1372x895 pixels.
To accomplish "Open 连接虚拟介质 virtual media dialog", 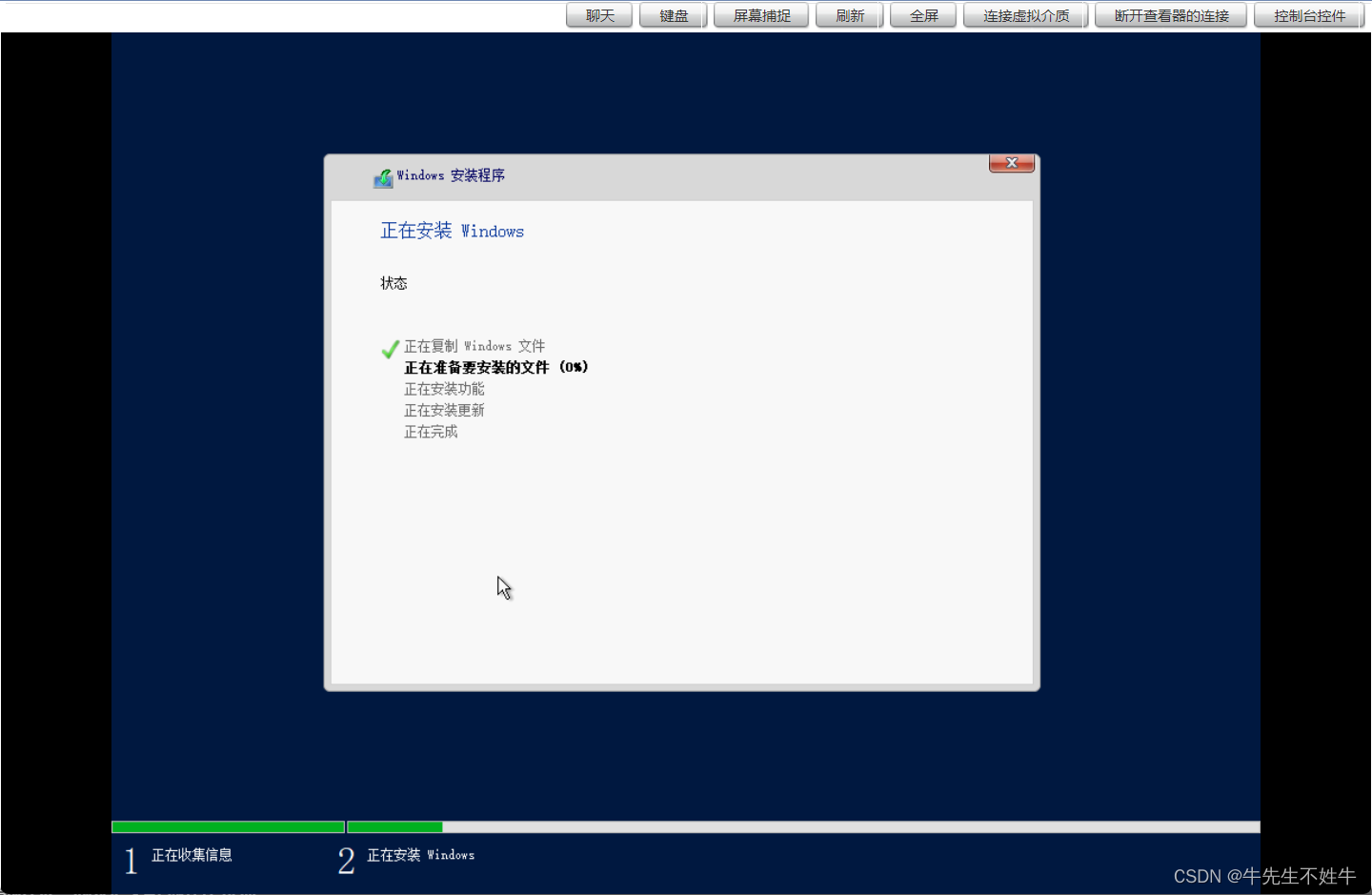I will click(1025, 15).
